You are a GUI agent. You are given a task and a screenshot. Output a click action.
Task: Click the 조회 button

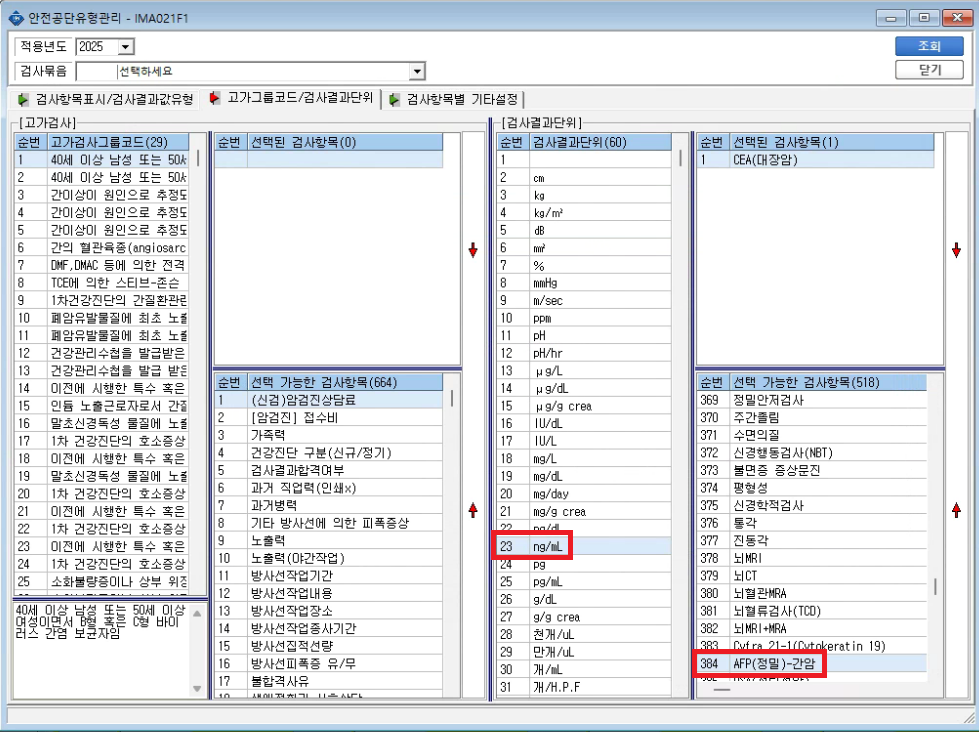(x=929, y=46)
